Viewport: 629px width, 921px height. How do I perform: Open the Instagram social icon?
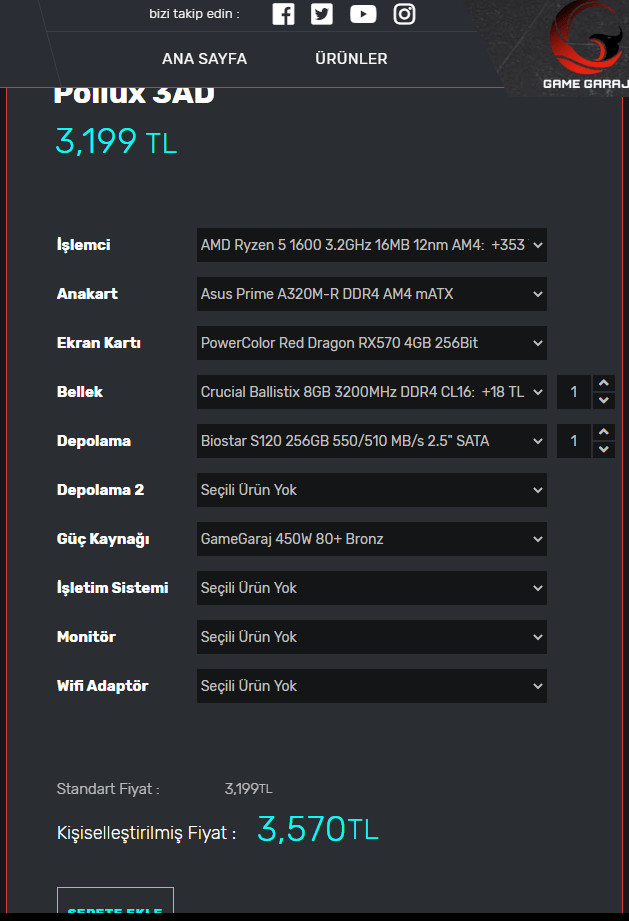point(404,14)
